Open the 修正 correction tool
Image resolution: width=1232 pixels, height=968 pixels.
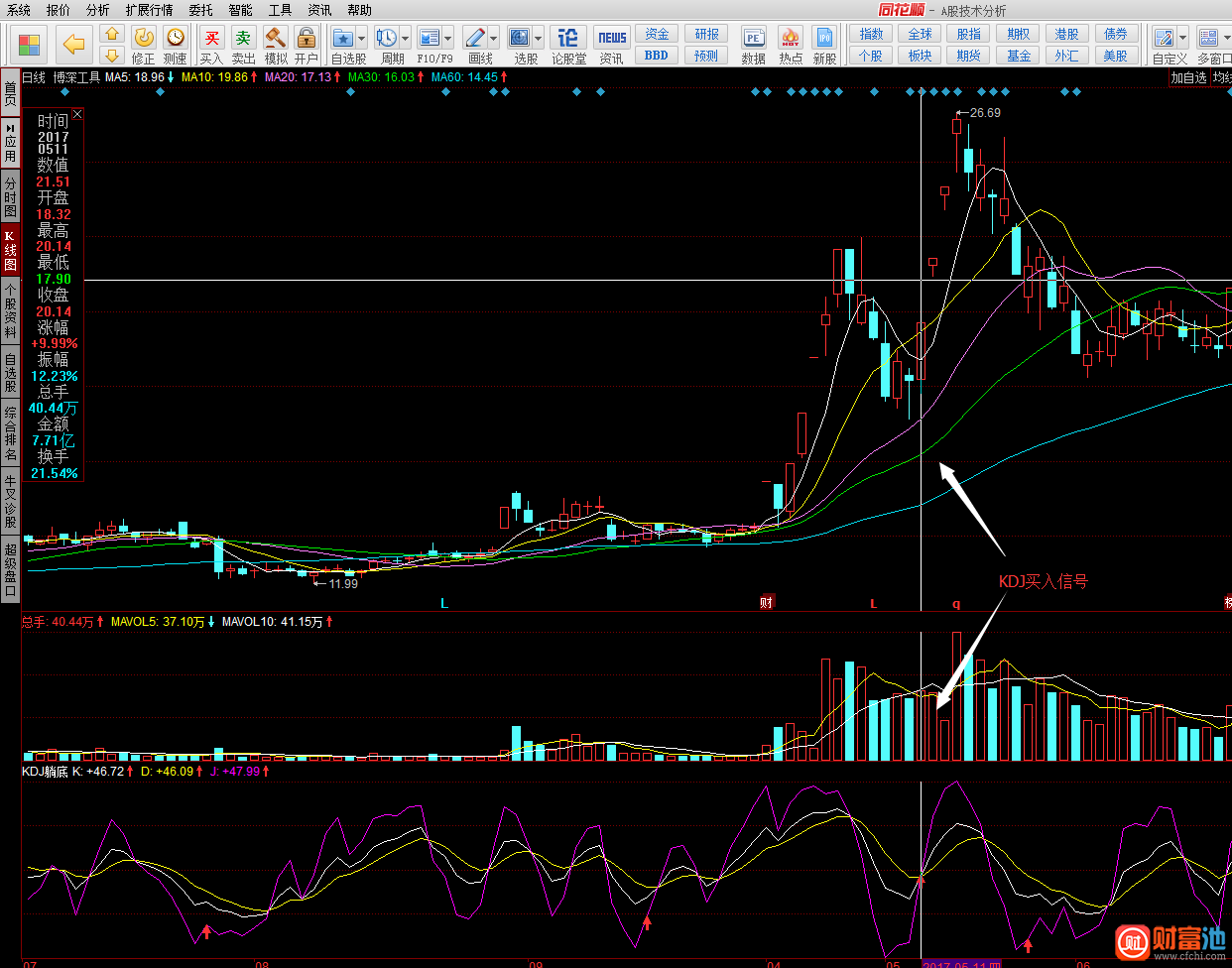point(144,45)
